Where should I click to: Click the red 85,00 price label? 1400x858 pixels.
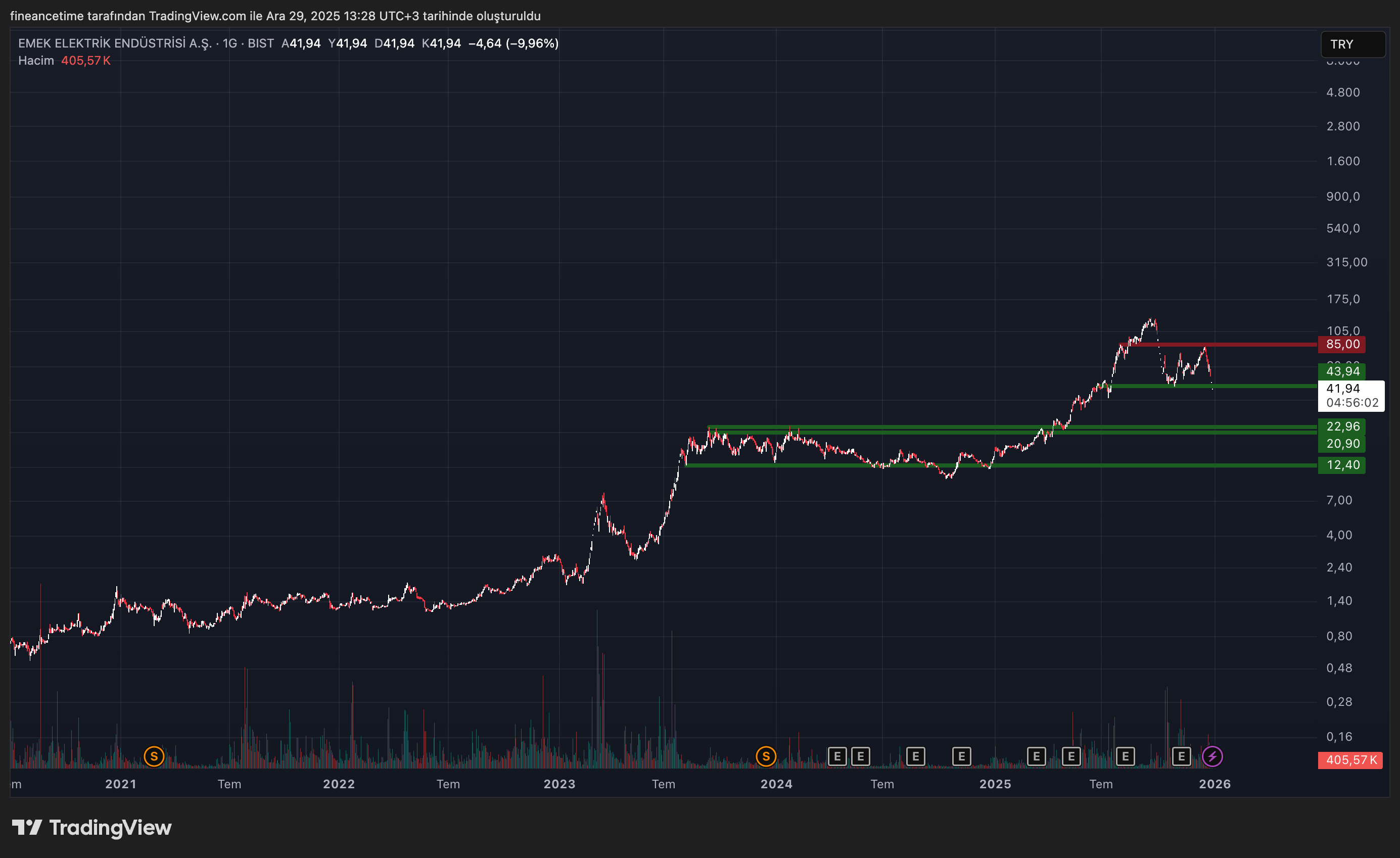tap(1342, 344)
